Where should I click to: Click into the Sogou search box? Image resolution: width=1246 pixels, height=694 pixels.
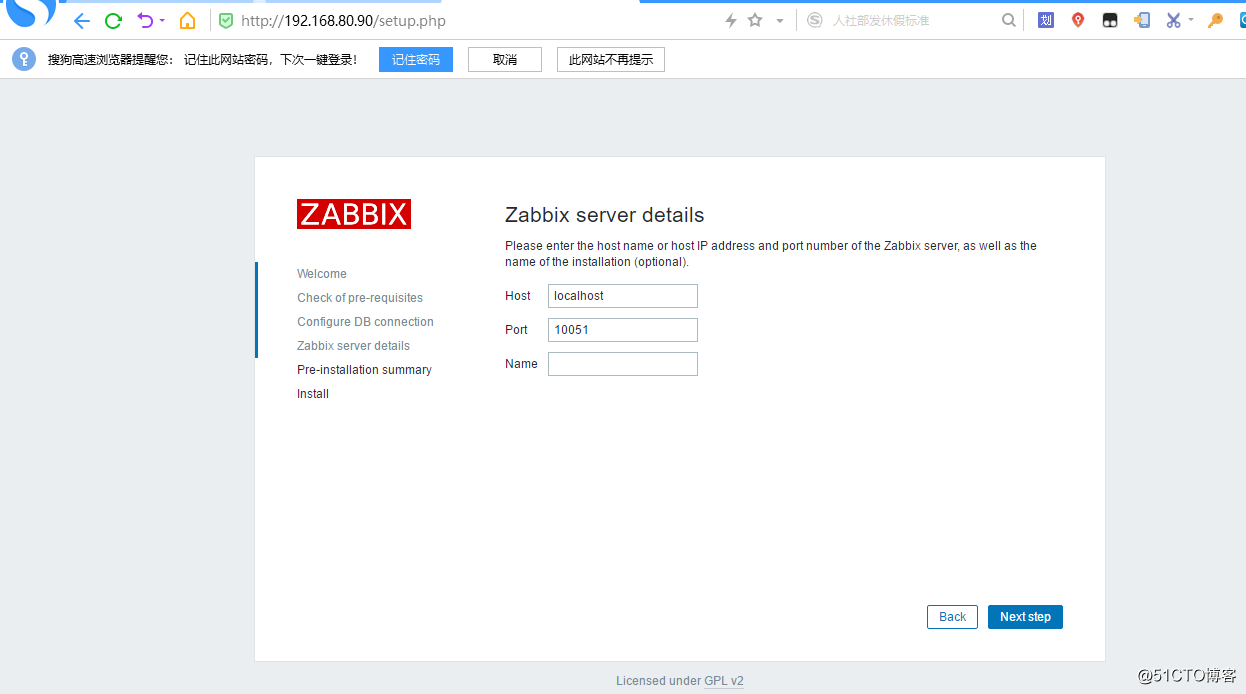point(910,20)
